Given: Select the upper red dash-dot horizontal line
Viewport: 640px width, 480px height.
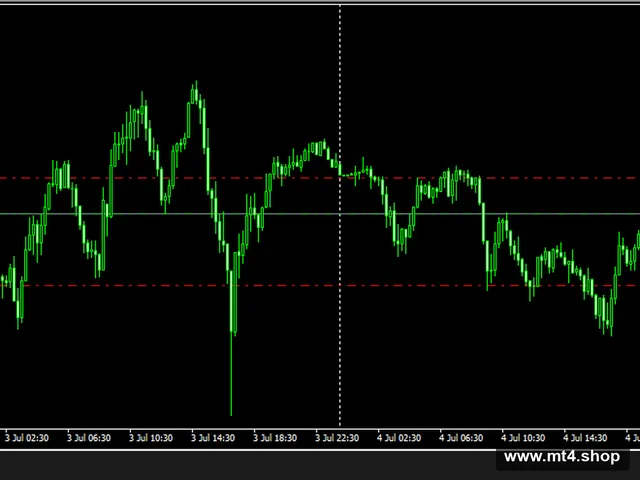Looking at the screenshot, I should click(320, 178).
